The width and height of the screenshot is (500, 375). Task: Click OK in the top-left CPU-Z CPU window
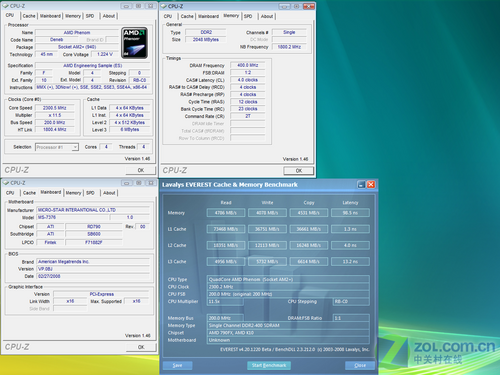click(x=141, y=170)
